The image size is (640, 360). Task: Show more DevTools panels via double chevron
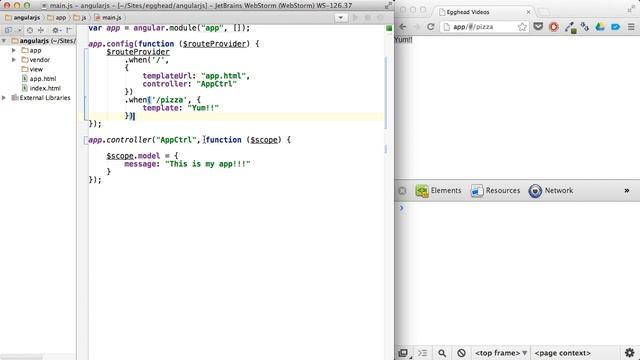click(x=627, y=191)
